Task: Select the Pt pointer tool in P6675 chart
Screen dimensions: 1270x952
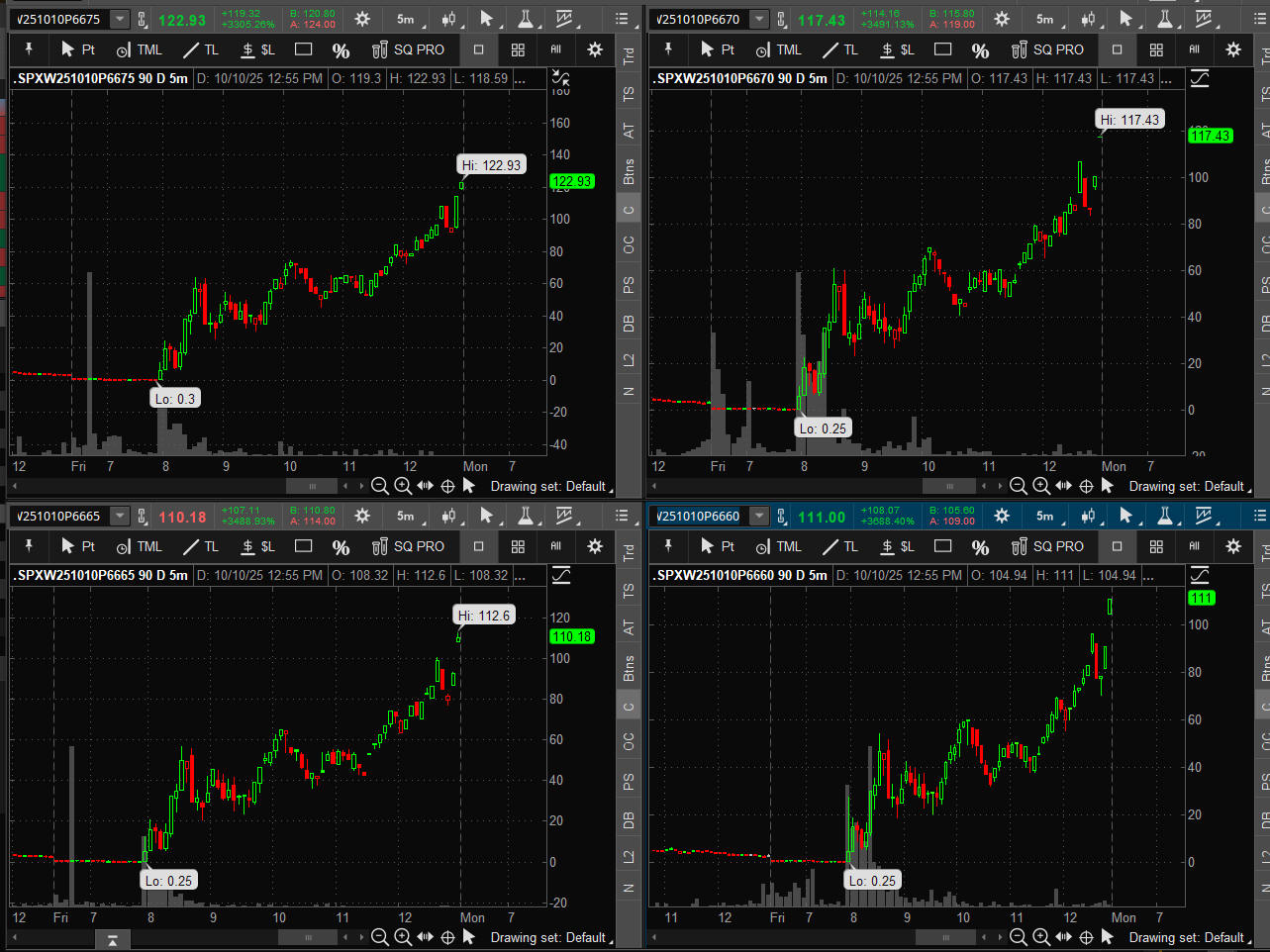Action: tap(78, 49)
